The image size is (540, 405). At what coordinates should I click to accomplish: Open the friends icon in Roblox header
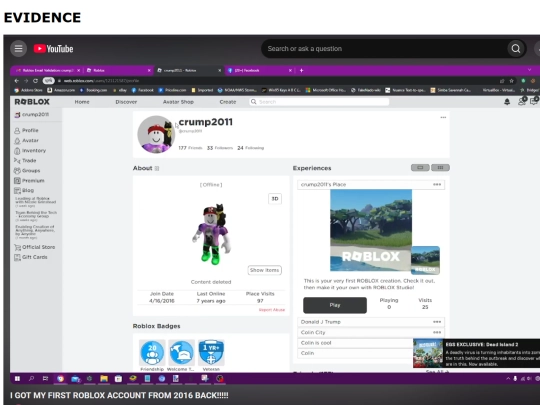tap(522, 101)
